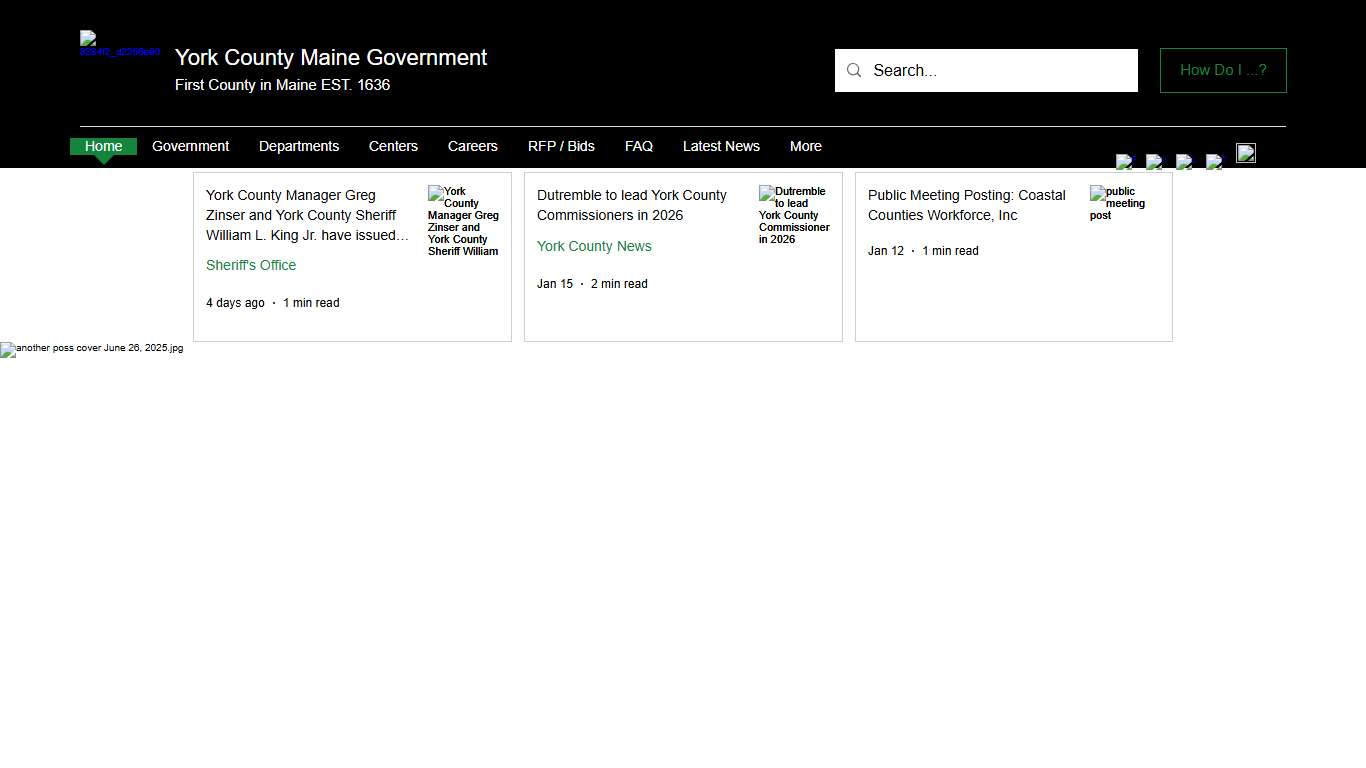Open the Sheriff's Office category link
This screenshot has width=1366, height=768.
point(251,265)
